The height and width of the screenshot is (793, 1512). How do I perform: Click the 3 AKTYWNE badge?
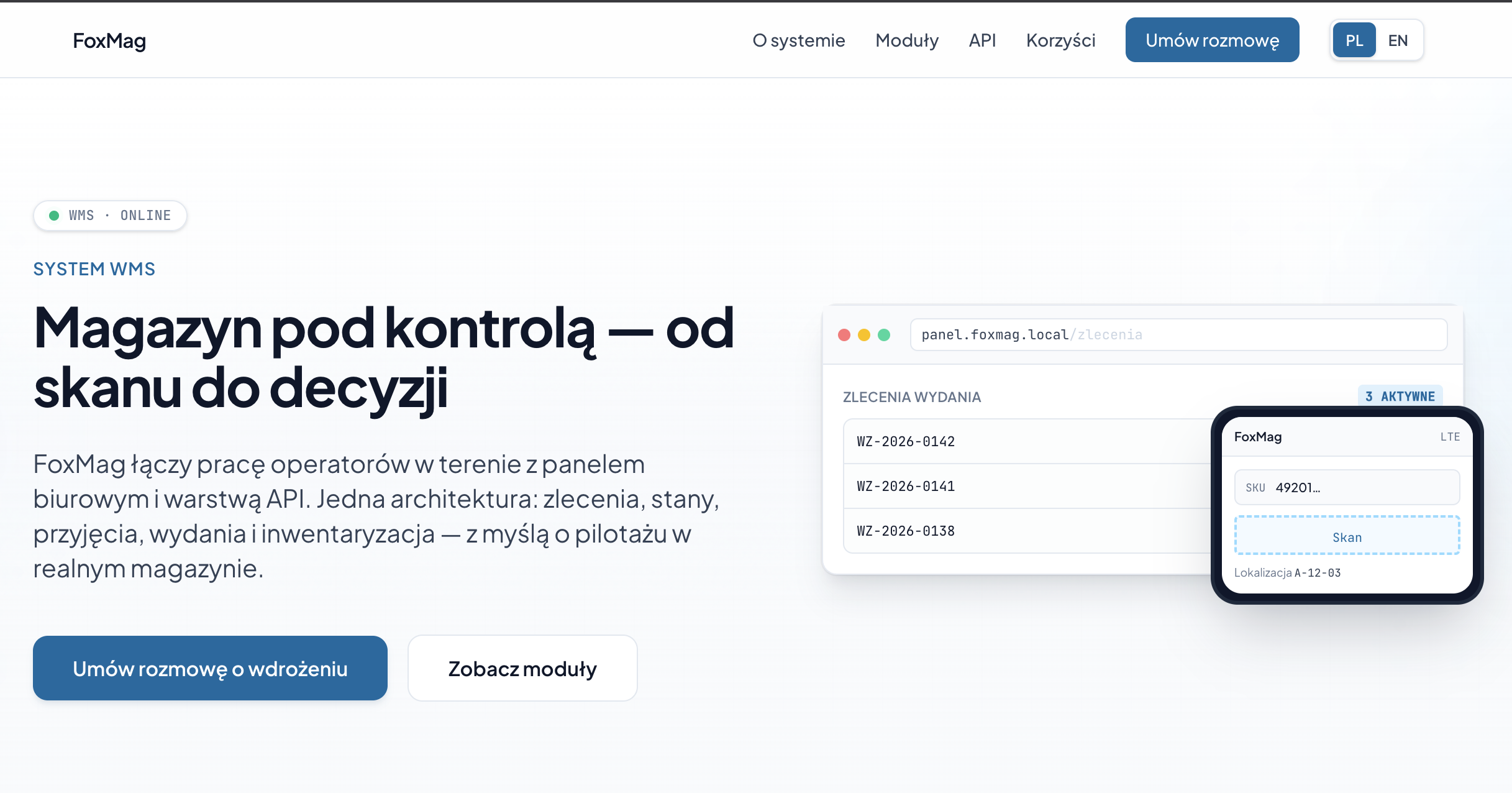(x=1400, y=396)
